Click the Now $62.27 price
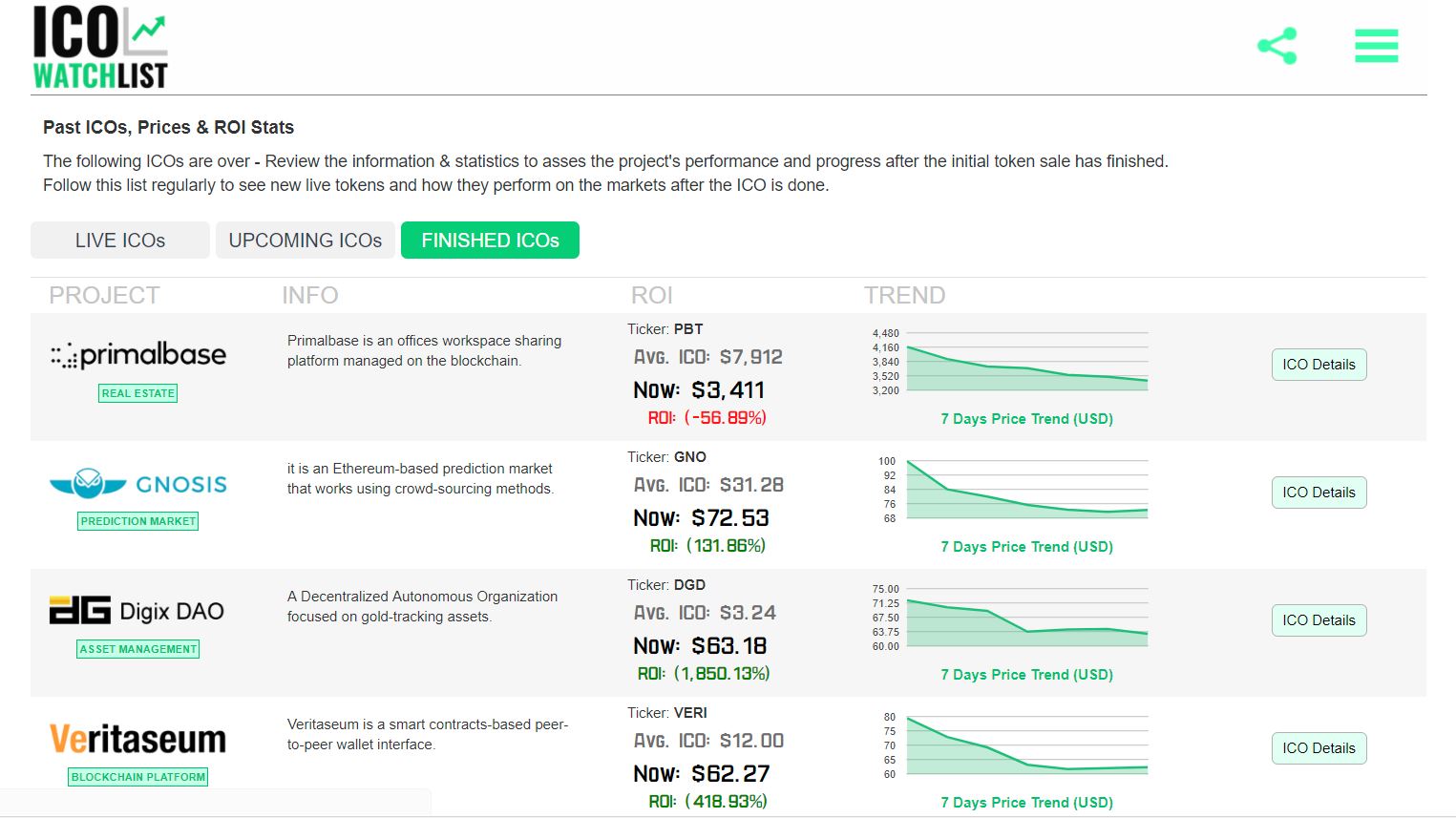 tap(701, 774)
